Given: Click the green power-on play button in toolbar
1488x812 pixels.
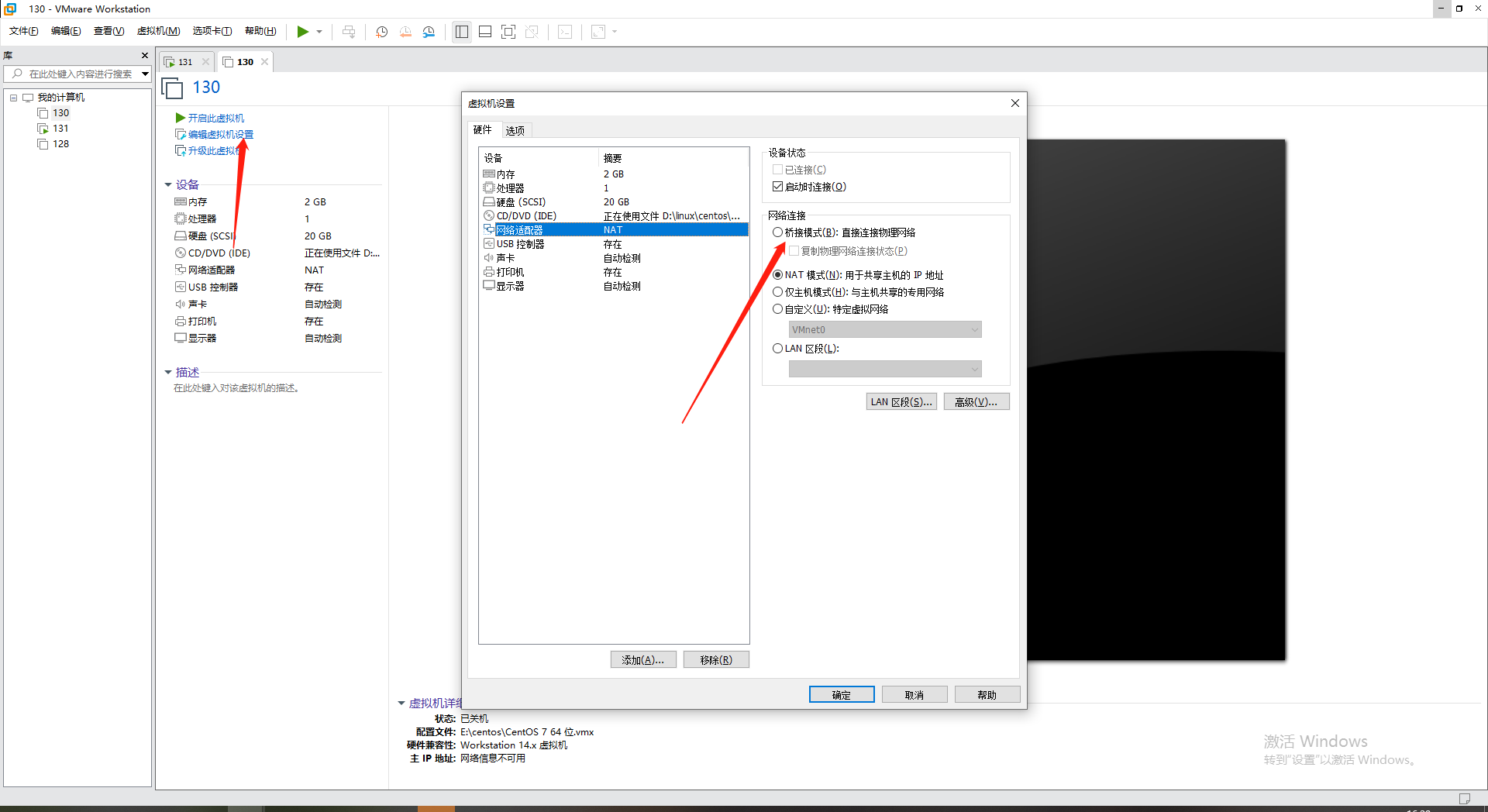Looking at the screenshot, I should click(302, 32).
